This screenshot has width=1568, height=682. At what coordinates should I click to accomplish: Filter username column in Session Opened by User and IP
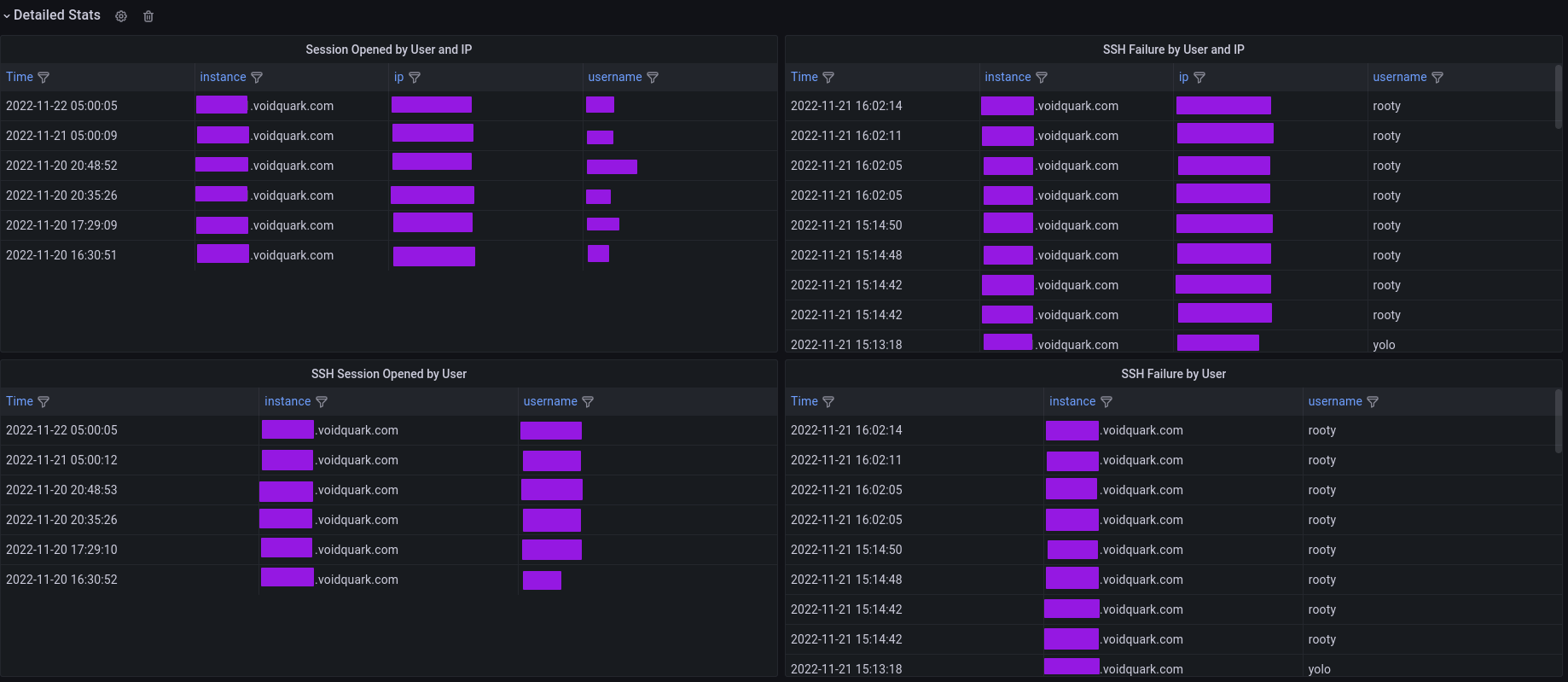pos(653,78)
